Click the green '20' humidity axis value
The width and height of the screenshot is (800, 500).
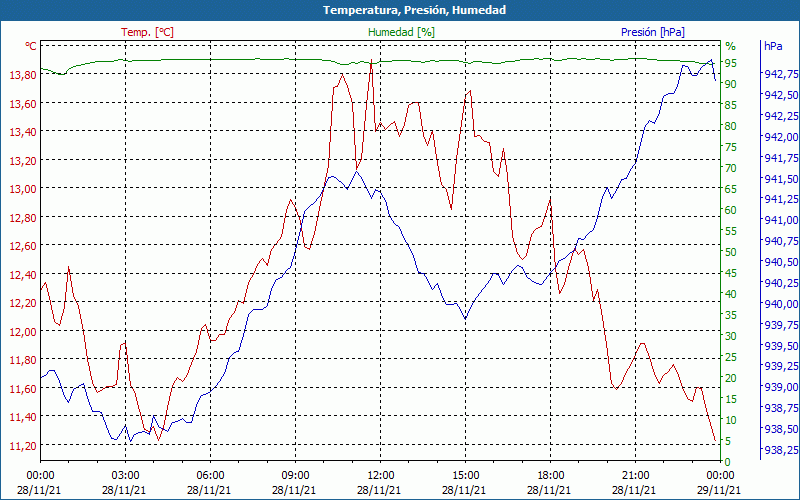(x=731, y=378)
